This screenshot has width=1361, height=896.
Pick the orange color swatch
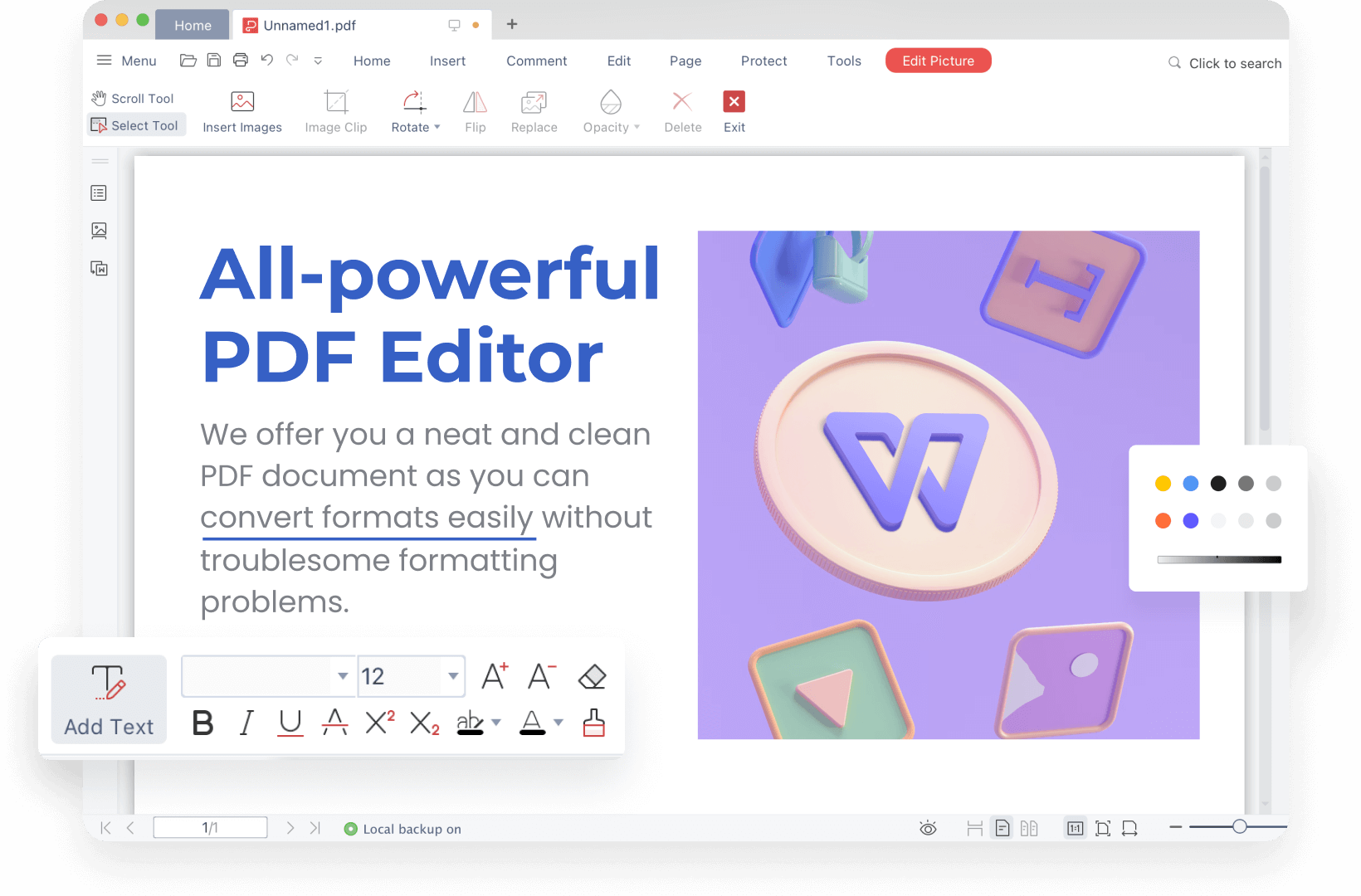tap(1163, 520)
